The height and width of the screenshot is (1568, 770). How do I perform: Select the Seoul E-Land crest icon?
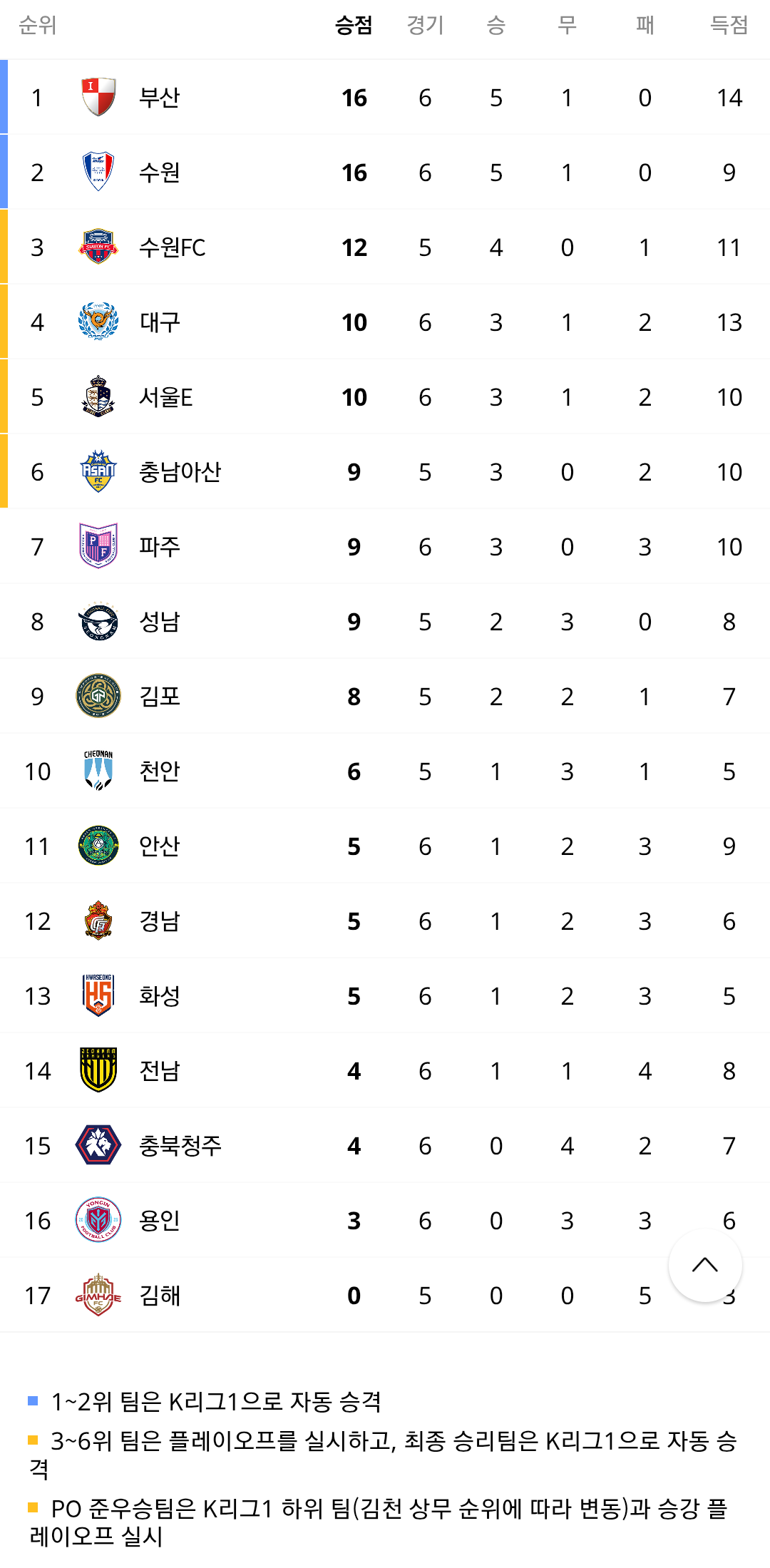[98, 396]
